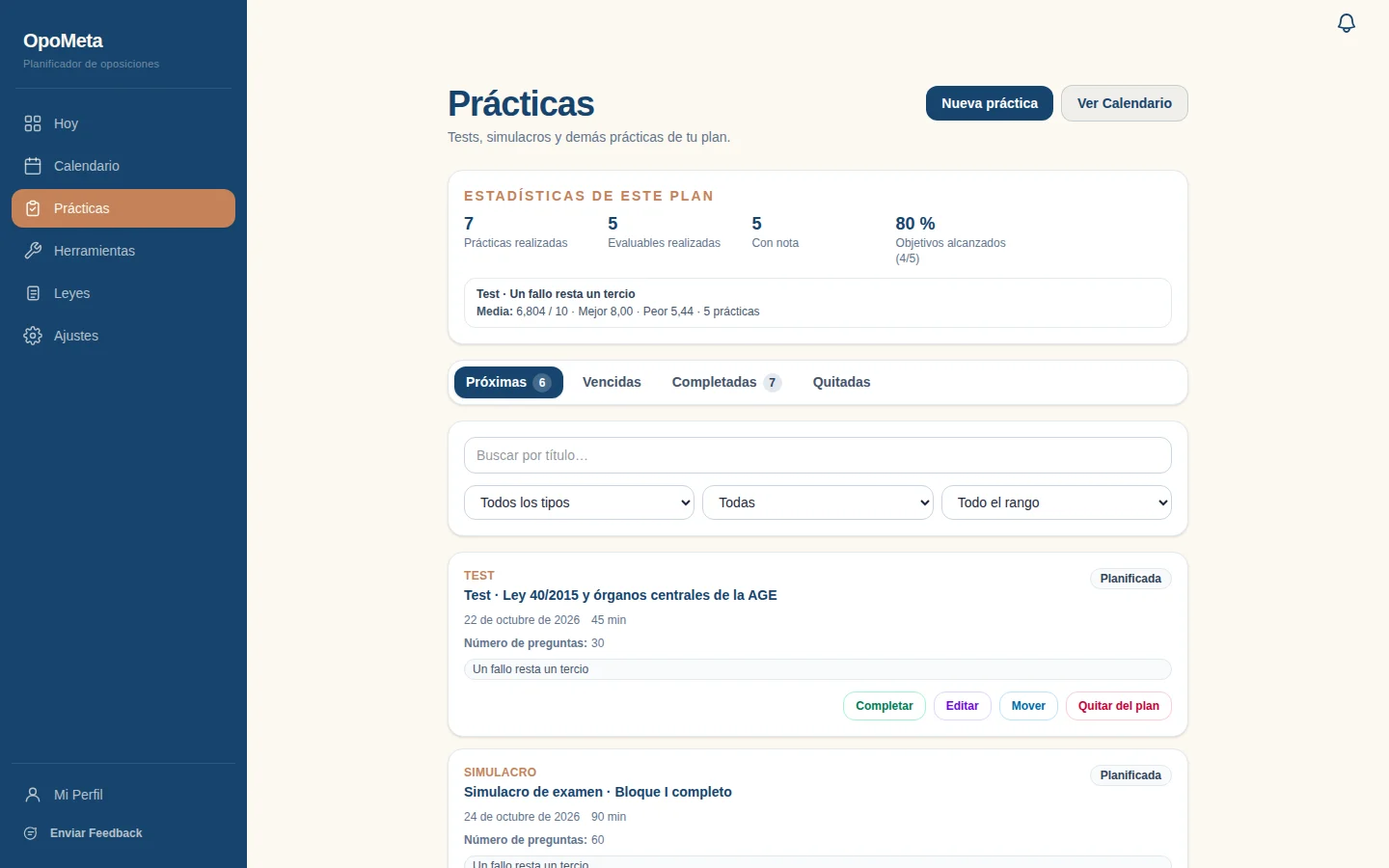Switch to the Vencidas tab

point(612,382)
